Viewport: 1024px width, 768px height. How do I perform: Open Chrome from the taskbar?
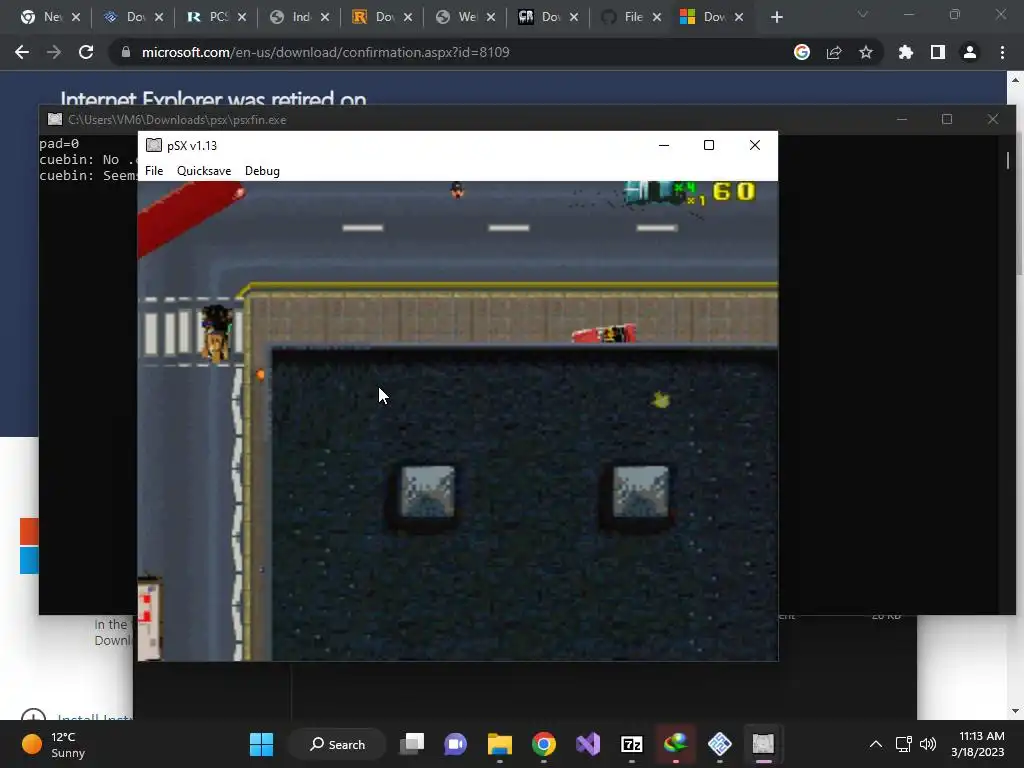click(543, 744)
